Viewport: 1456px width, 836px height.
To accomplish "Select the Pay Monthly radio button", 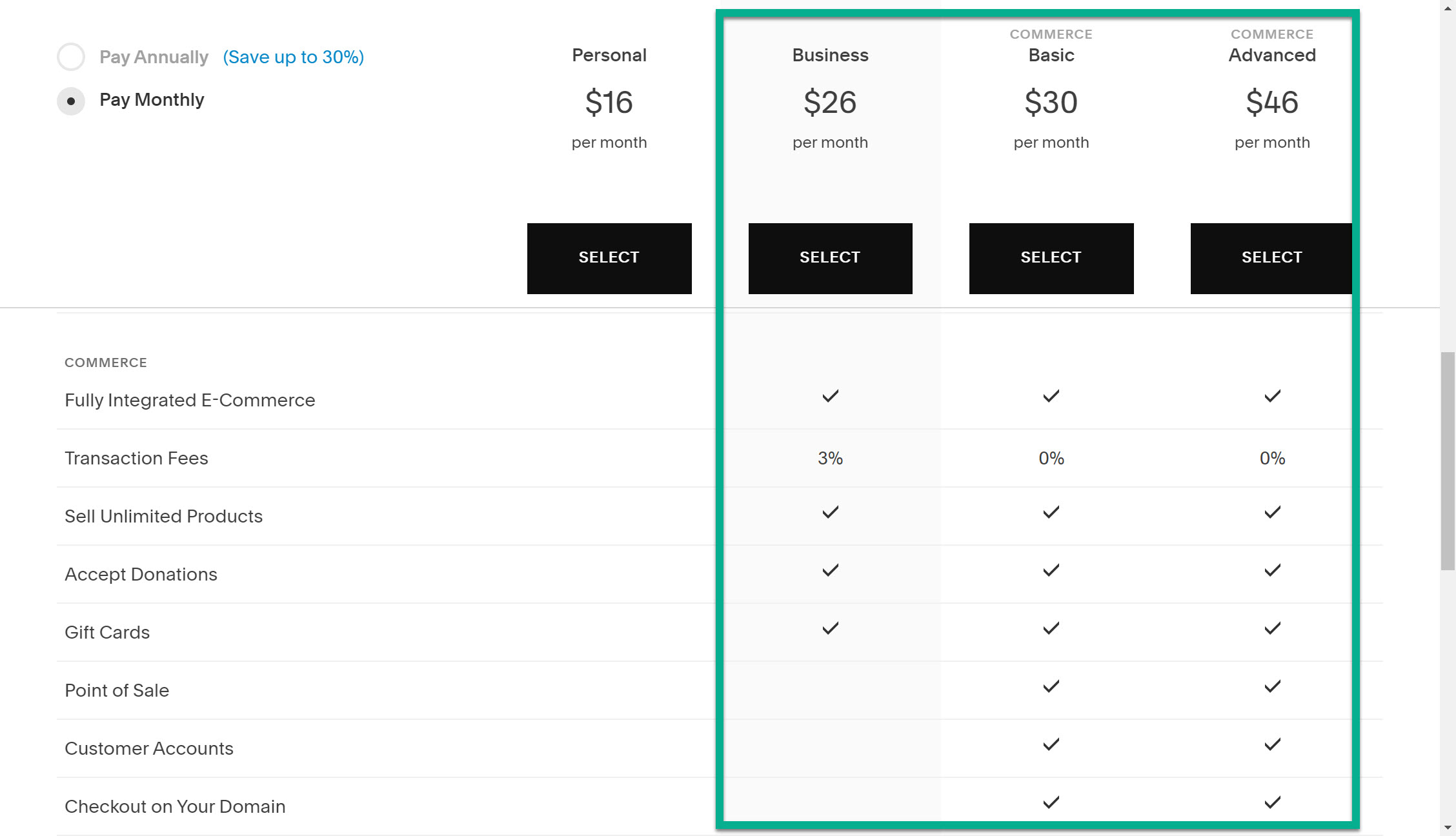I will (x=71, y=101).
